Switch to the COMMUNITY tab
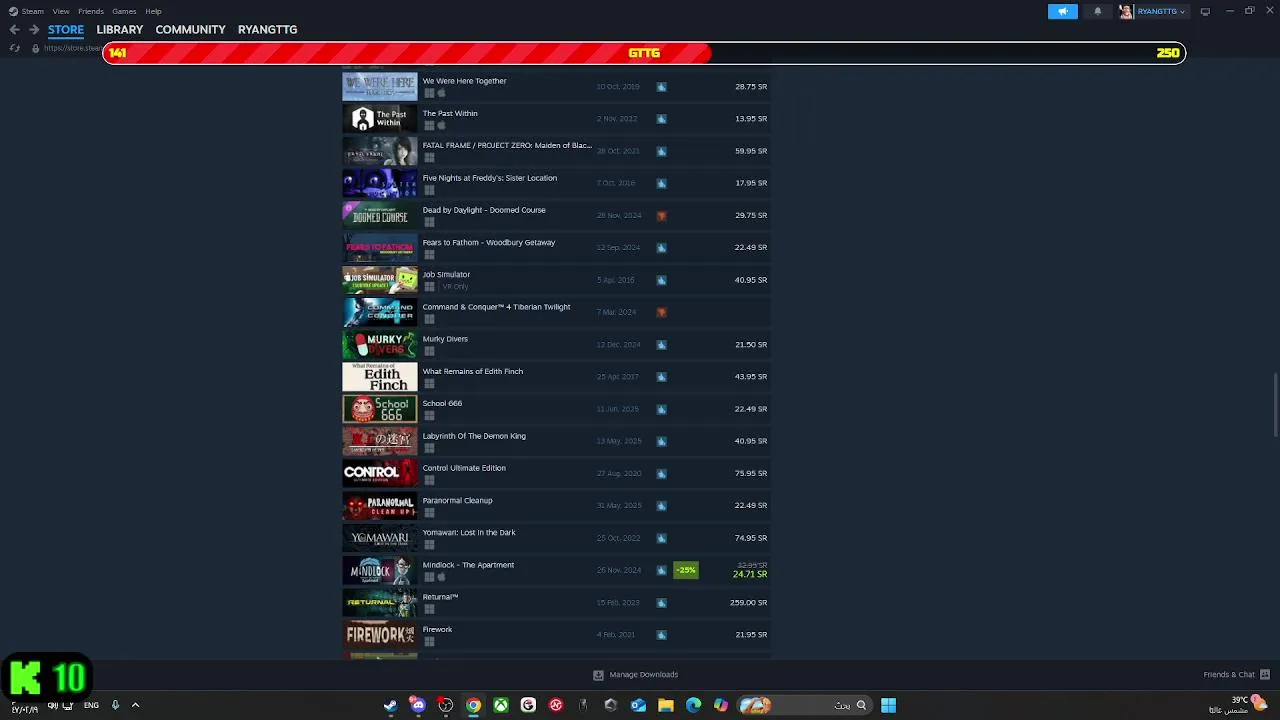Screen dimensions: 1280x720 190,30
